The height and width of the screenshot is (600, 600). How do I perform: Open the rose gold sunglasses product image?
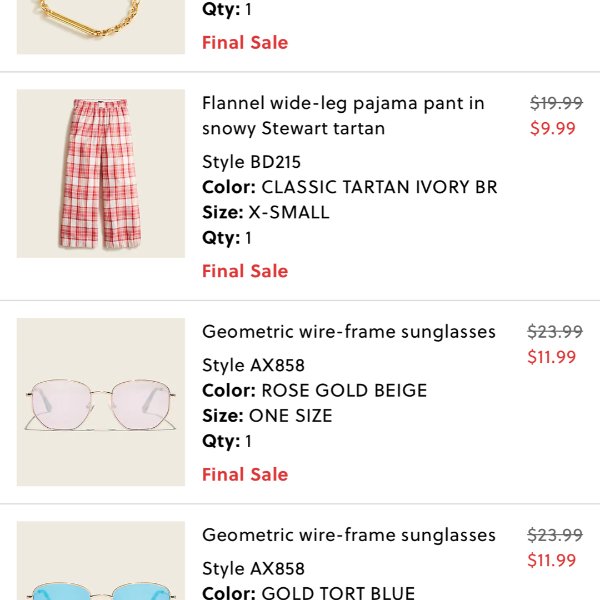point(101,402)
